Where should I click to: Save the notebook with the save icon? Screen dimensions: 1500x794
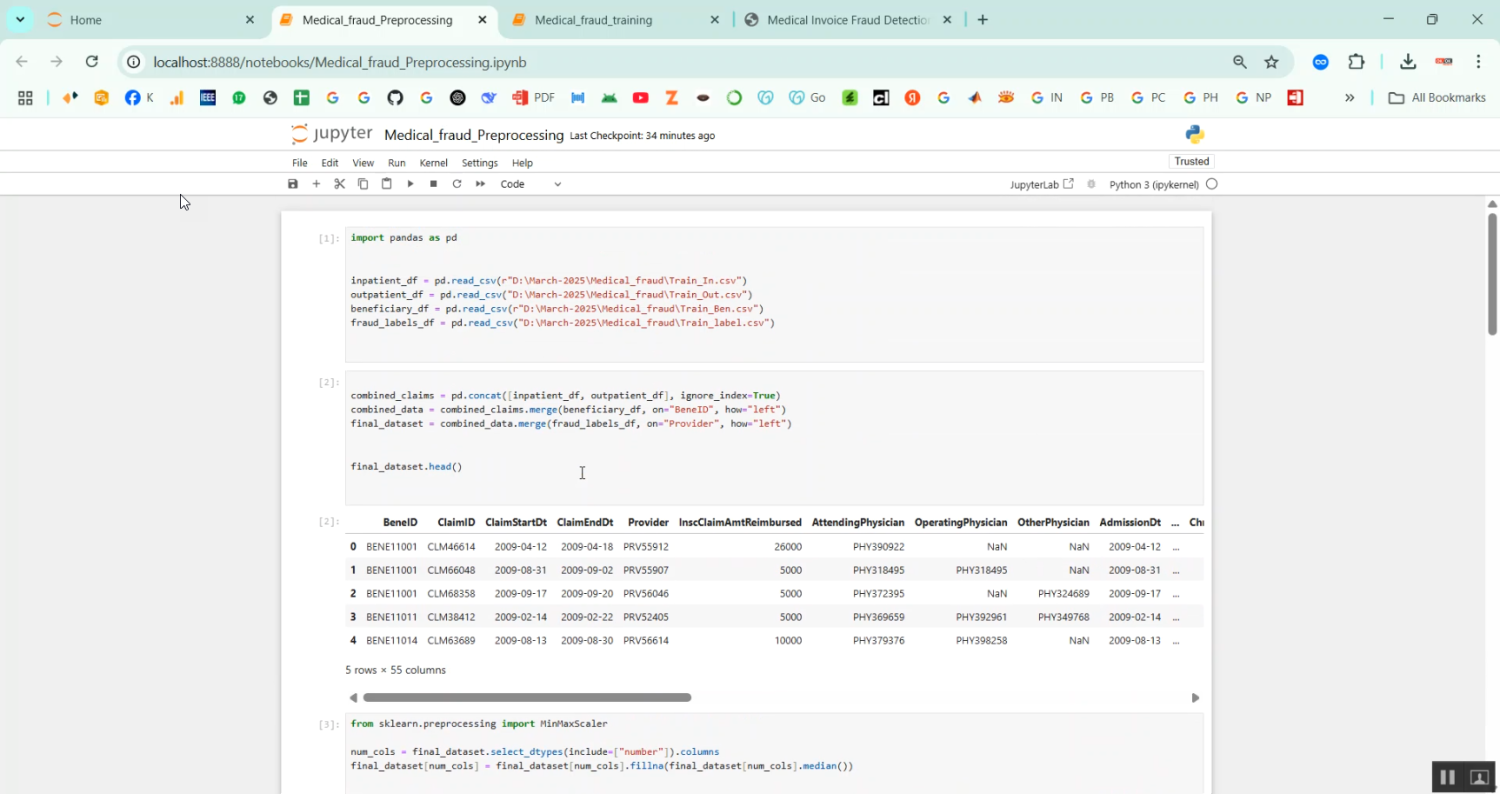coord(293,184)
